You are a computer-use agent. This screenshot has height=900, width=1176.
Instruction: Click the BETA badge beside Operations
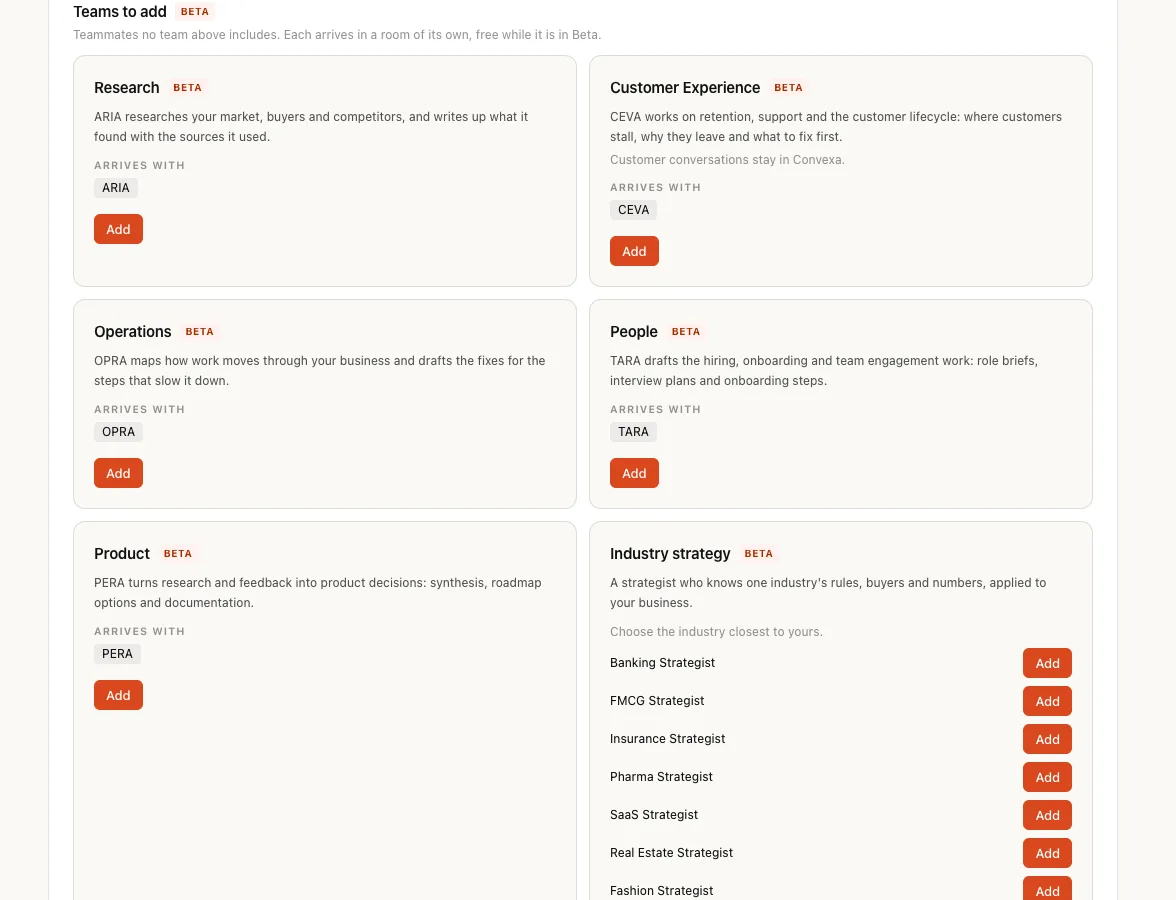click(200, 332)
